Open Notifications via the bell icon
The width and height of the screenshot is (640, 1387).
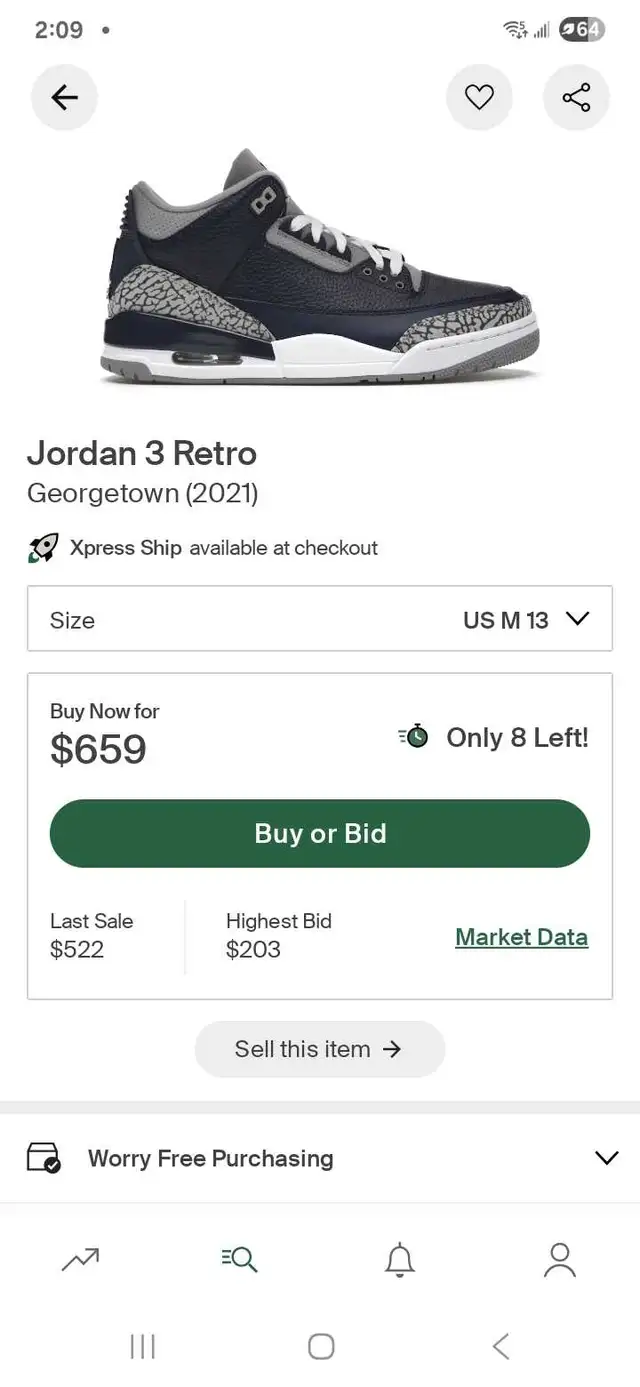click(x=399, y=1259)
